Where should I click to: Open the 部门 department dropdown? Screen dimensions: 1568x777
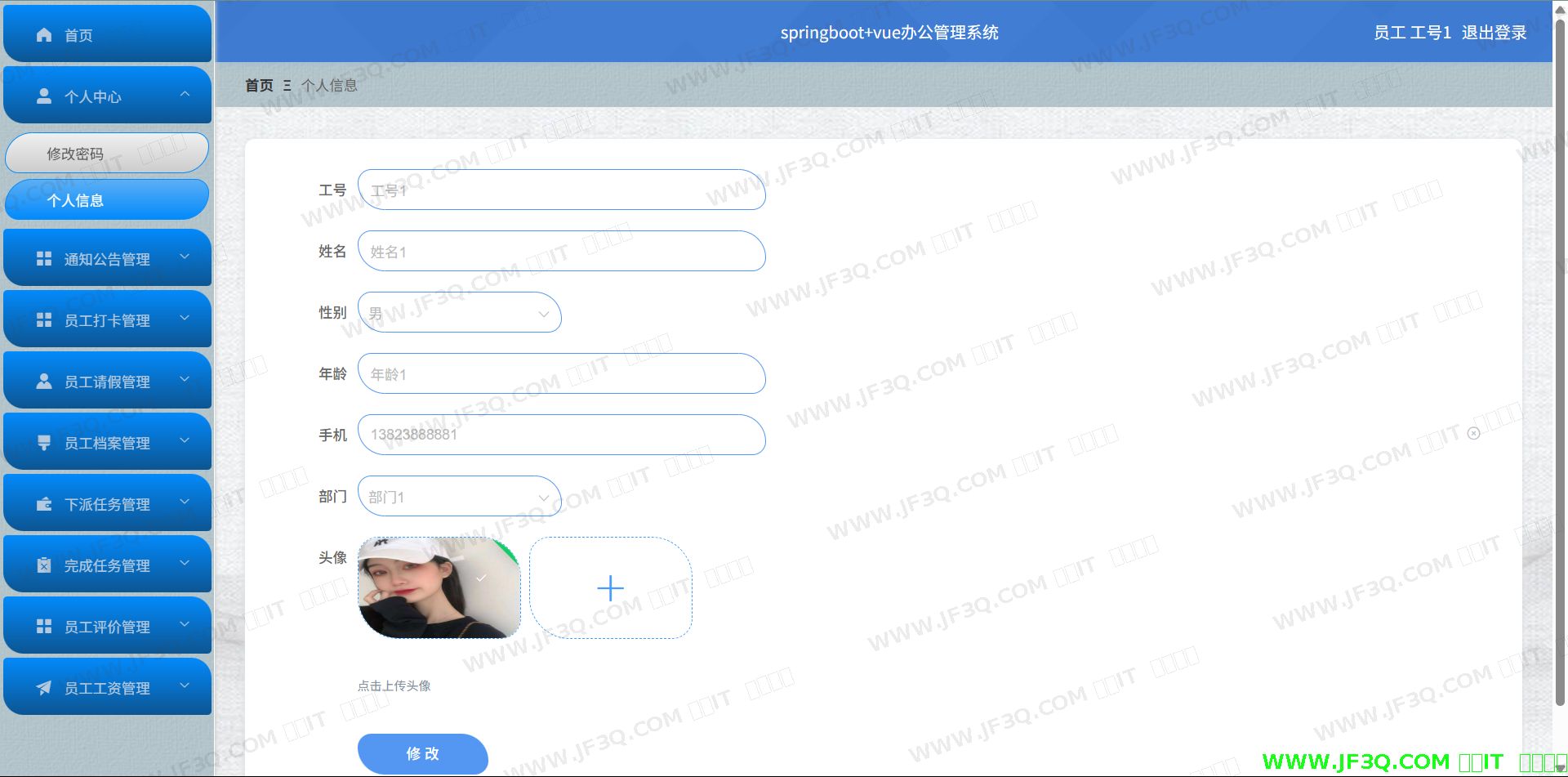pos(459,497)
